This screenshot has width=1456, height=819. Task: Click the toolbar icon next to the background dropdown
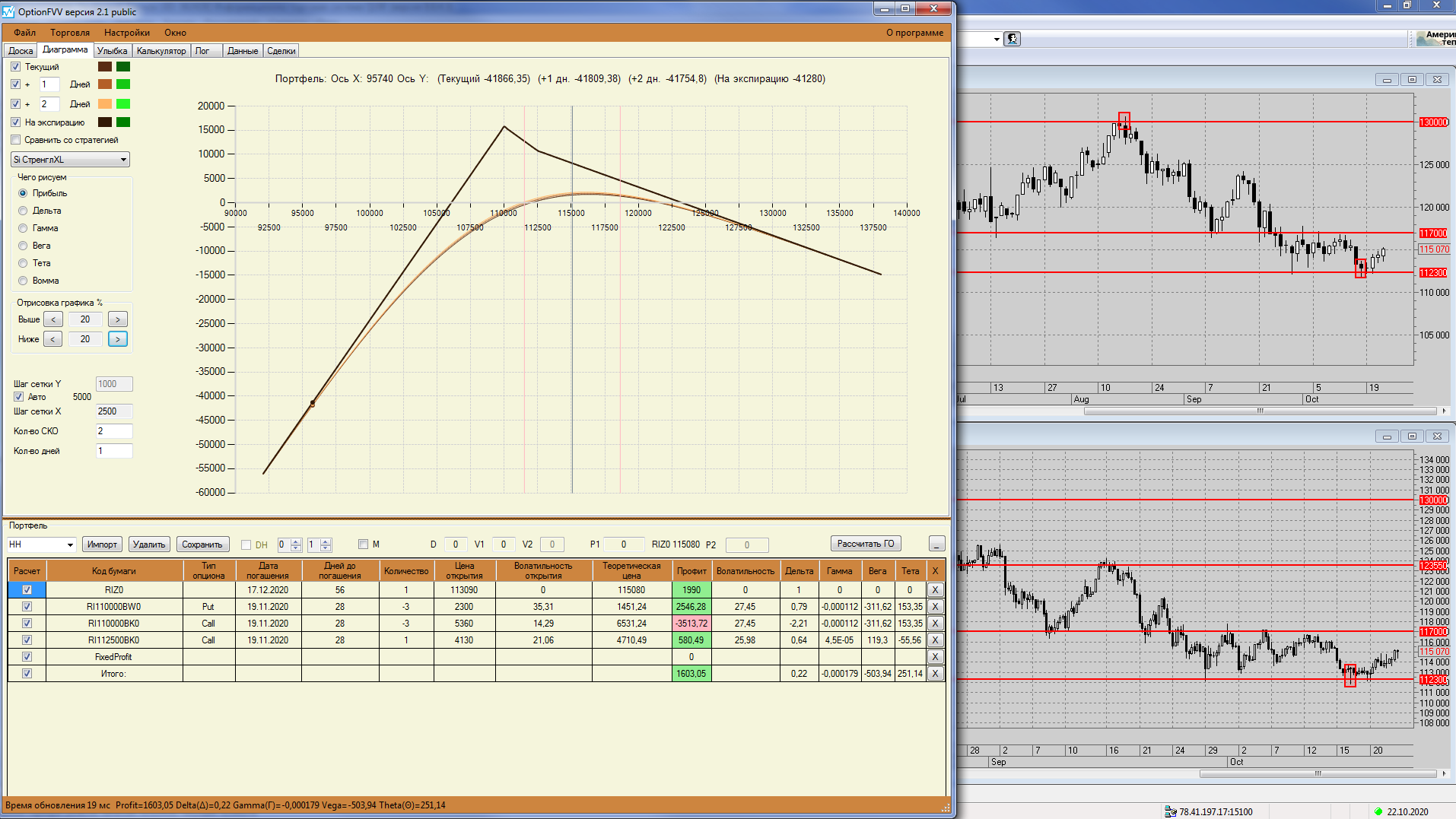coord(1013,39)
